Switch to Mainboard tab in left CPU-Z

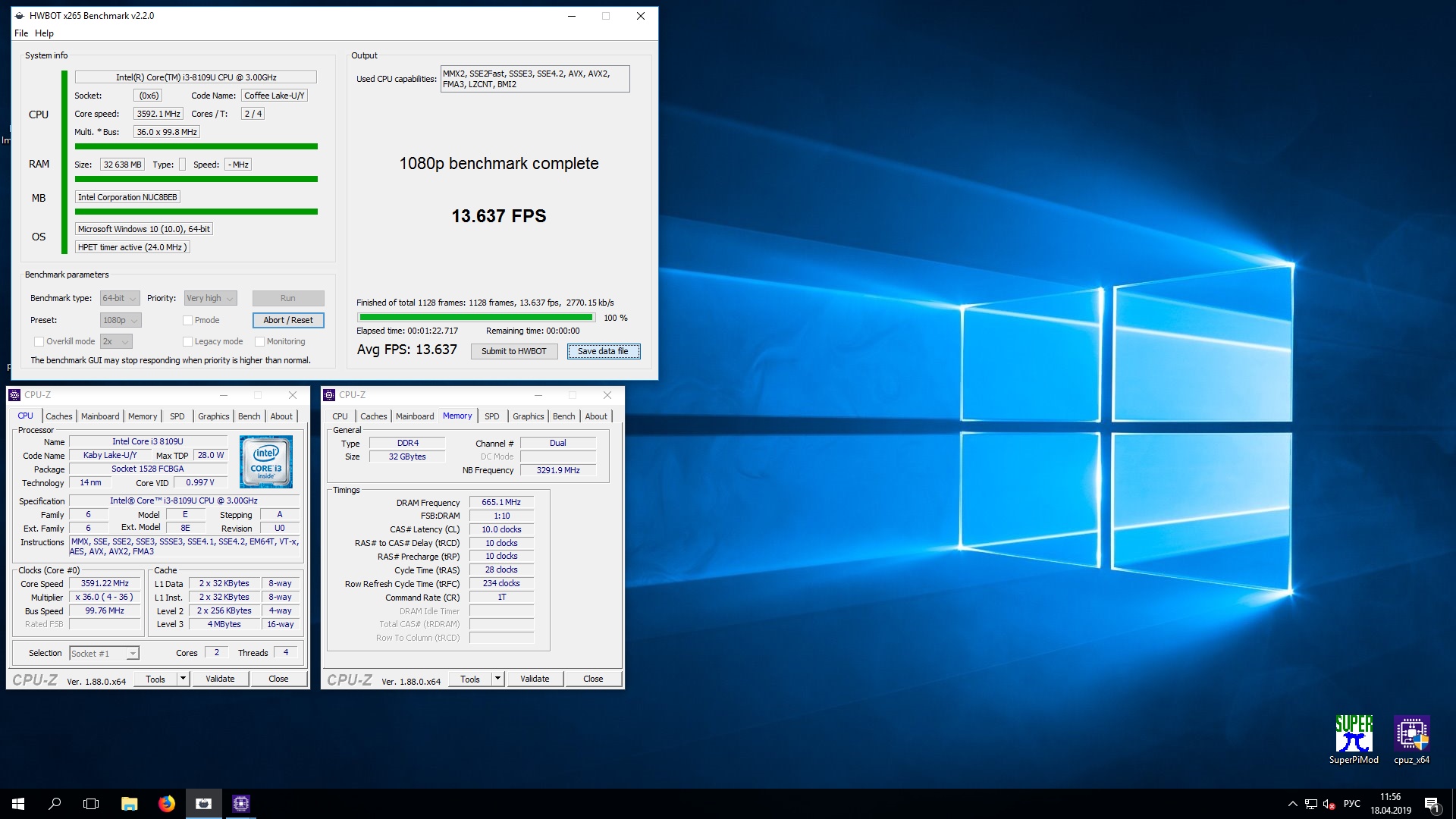point(100,416)
